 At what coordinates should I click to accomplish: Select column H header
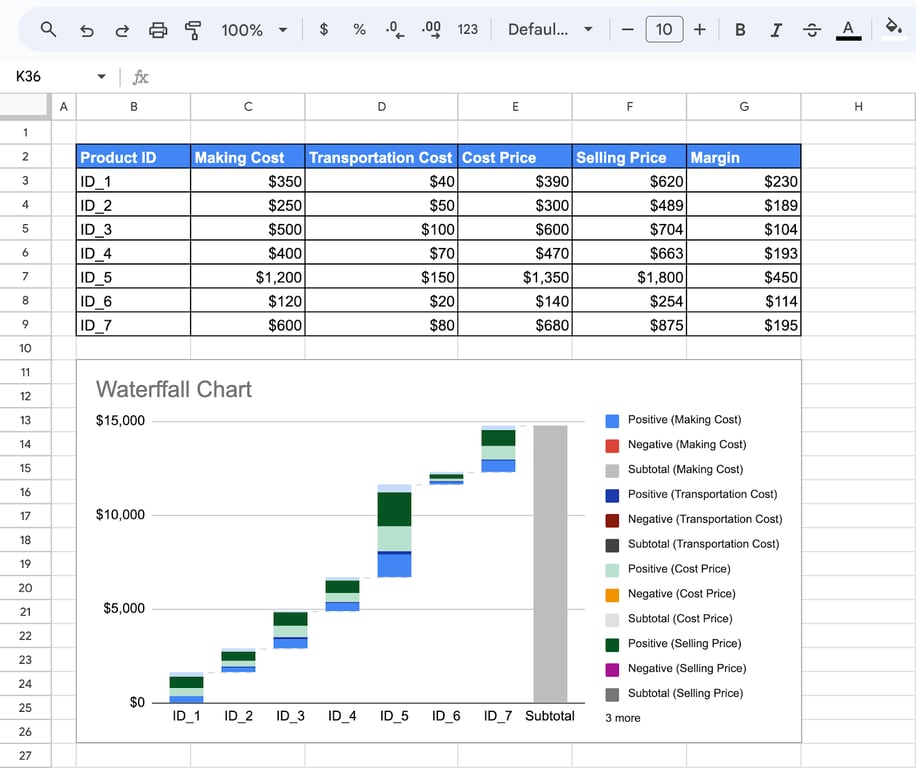point(858,106)
